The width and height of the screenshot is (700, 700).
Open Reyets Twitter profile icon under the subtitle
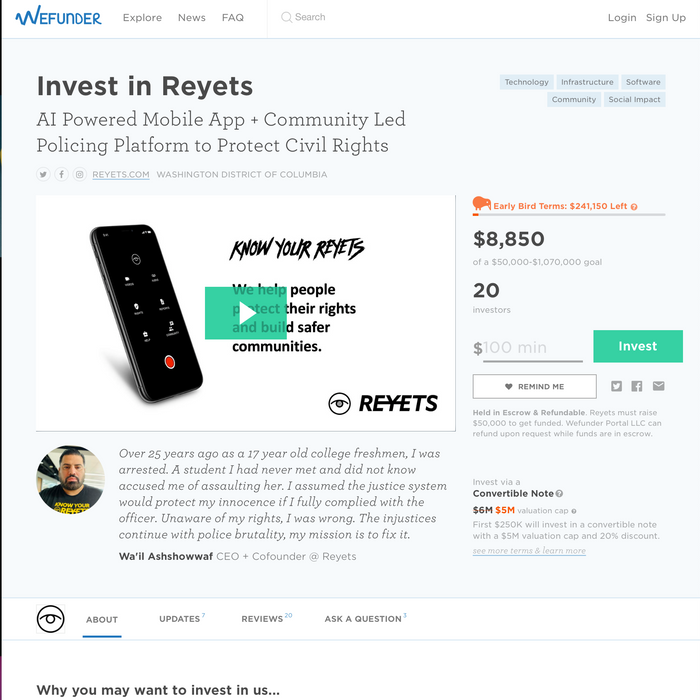point(43,174)
